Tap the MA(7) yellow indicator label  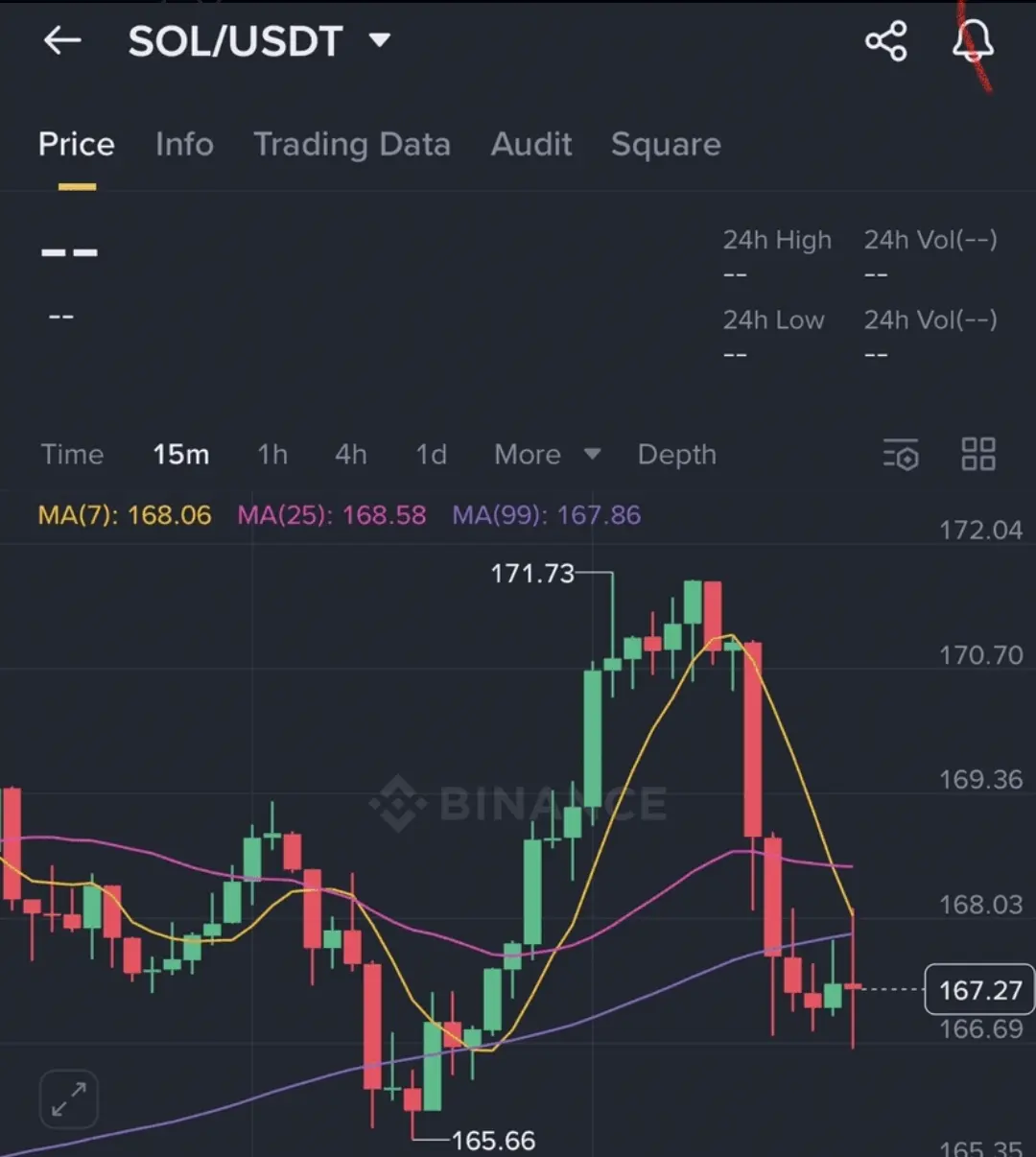click(125, 515)
